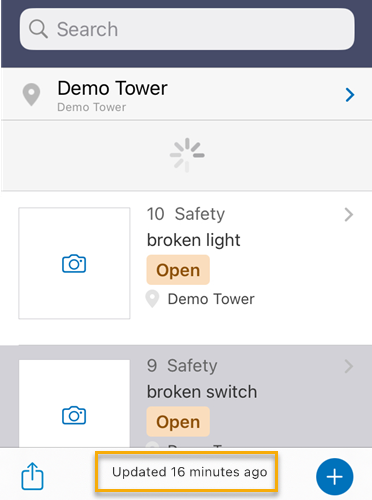Tap Open status badge on broken light
This screenshot has width=372, height=500.
(178, 270)
